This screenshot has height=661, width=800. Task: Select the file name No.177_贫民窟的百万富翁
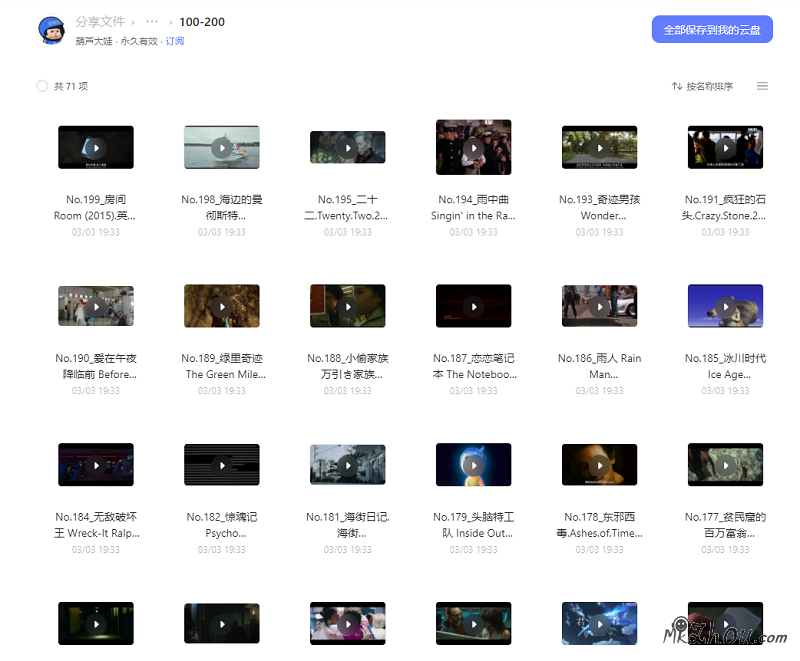[726, 525]
